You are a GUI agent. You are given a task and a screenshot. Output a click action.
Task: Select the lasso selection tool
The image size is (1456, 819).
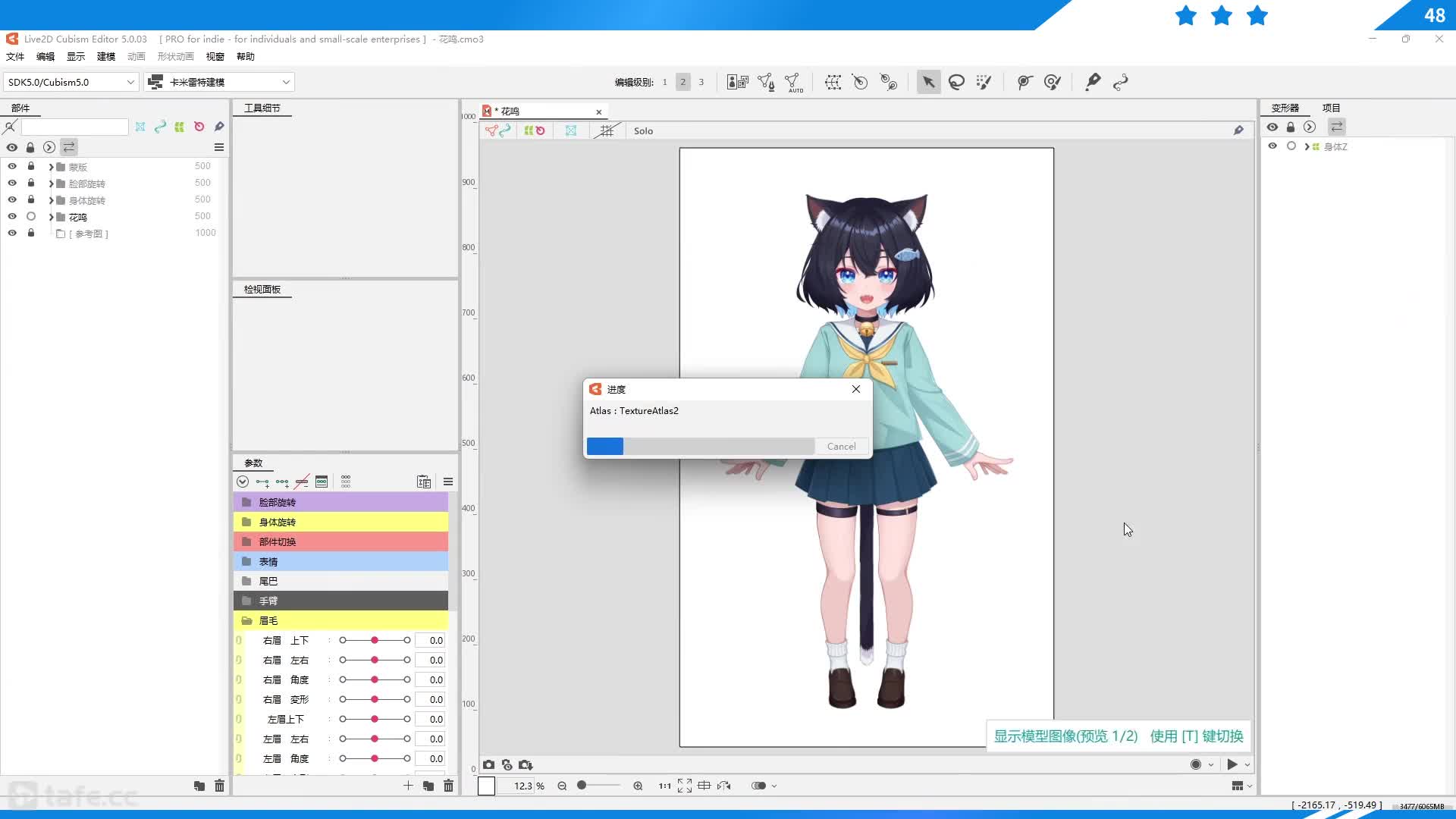[x=956, y=82]
